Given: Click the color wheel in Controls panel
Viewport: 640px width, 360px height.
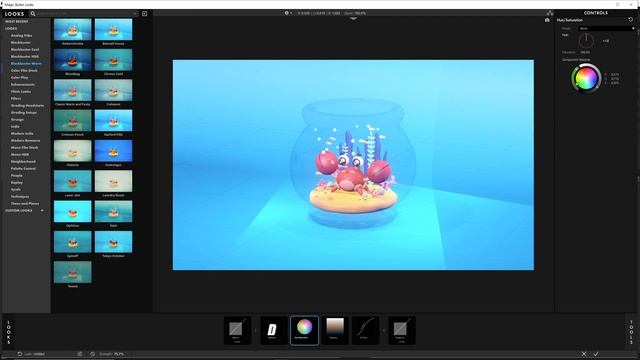Looking at the screenshot, I should [x=586, y=78].
